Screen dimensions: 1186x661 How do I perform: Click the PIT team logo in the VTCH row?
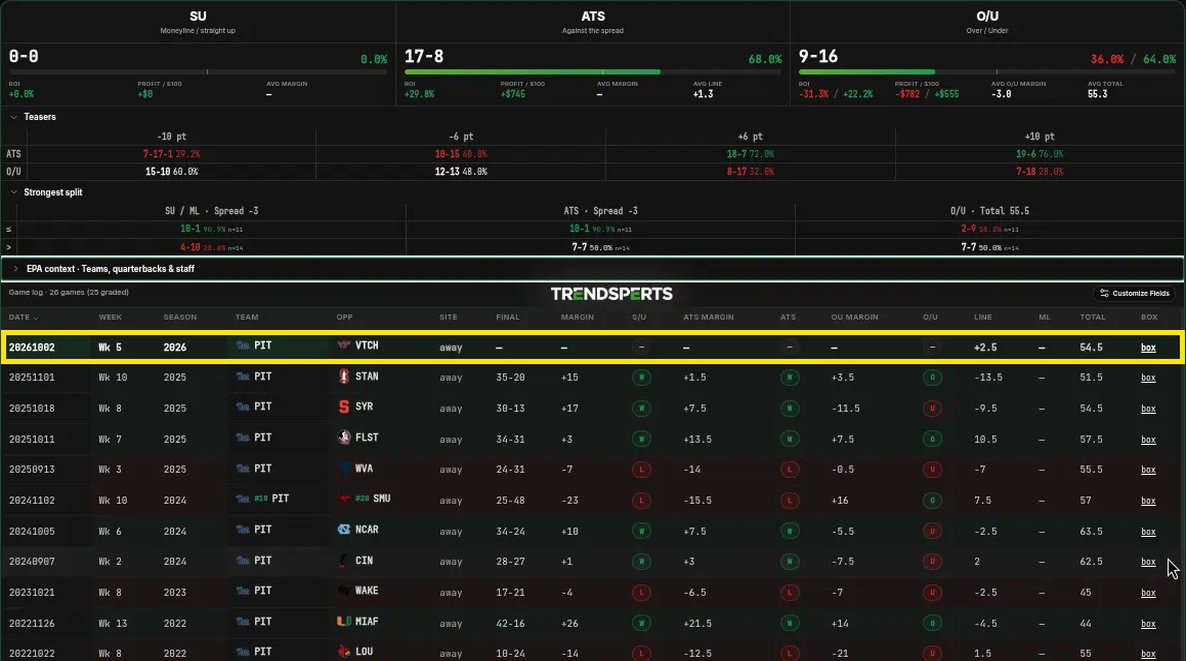pyautogui.click(x=243, y=345)
